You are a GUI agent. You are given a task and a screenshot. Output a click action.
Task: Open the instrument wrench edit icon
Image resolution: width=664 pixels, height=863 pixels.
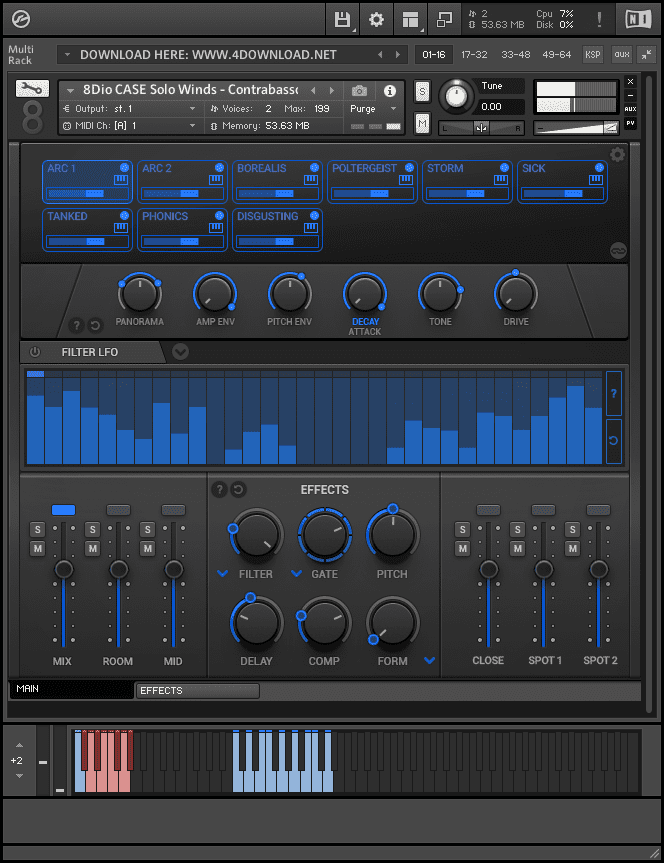point(32,88)
